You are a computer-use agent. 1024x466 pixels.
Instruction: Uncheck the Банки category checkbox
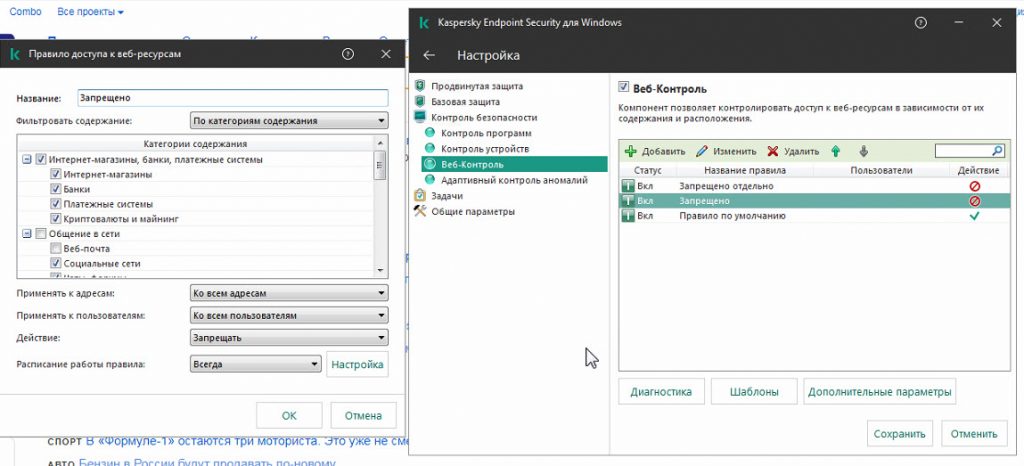(57, 189)
